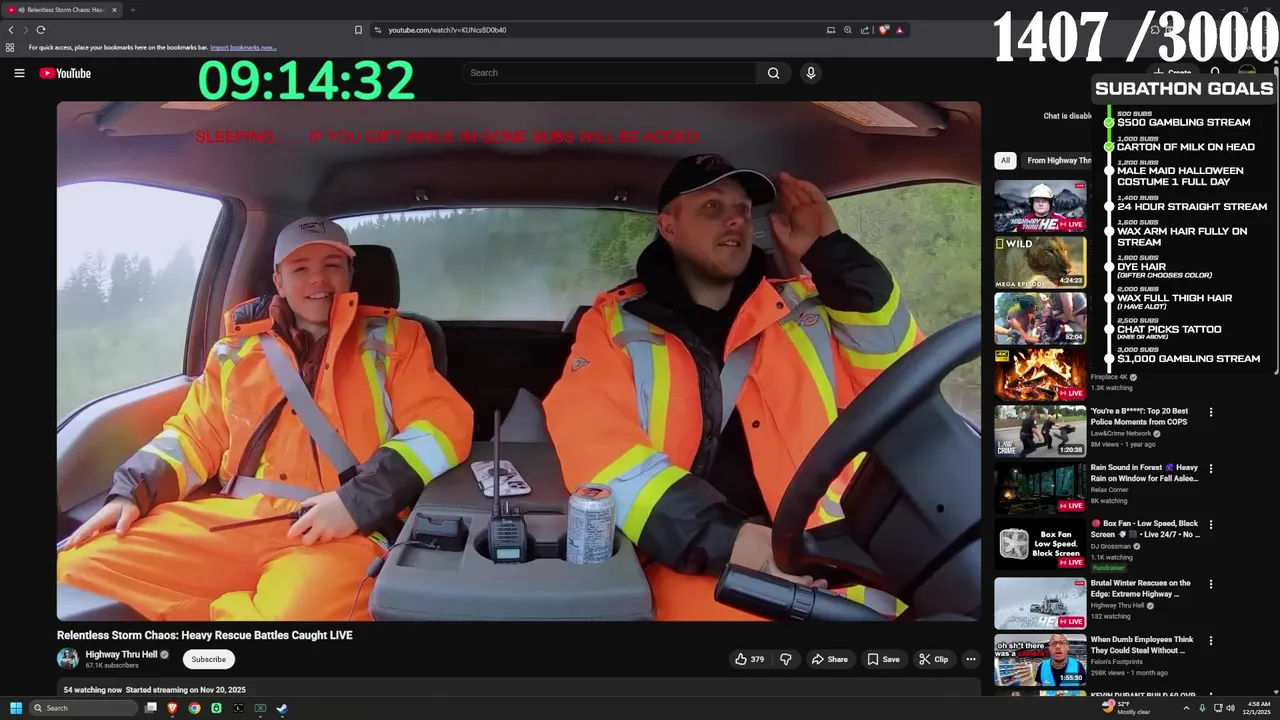The image size is (1280, 720).
Task: Click the Share button
Action: (829, 659)
